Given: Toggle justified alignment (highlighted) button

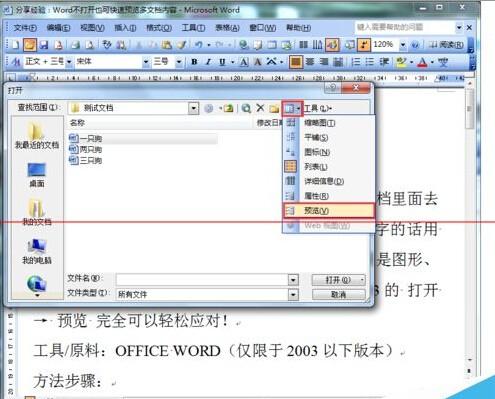Looking at the screenshot, I should [295, 62].
